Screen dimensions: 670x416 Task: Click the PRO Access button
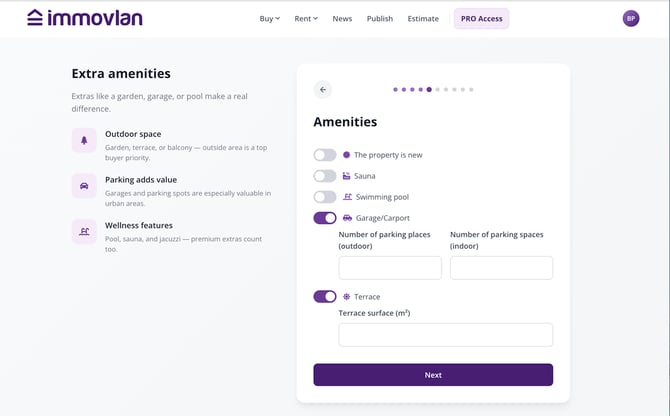point(482,19)
